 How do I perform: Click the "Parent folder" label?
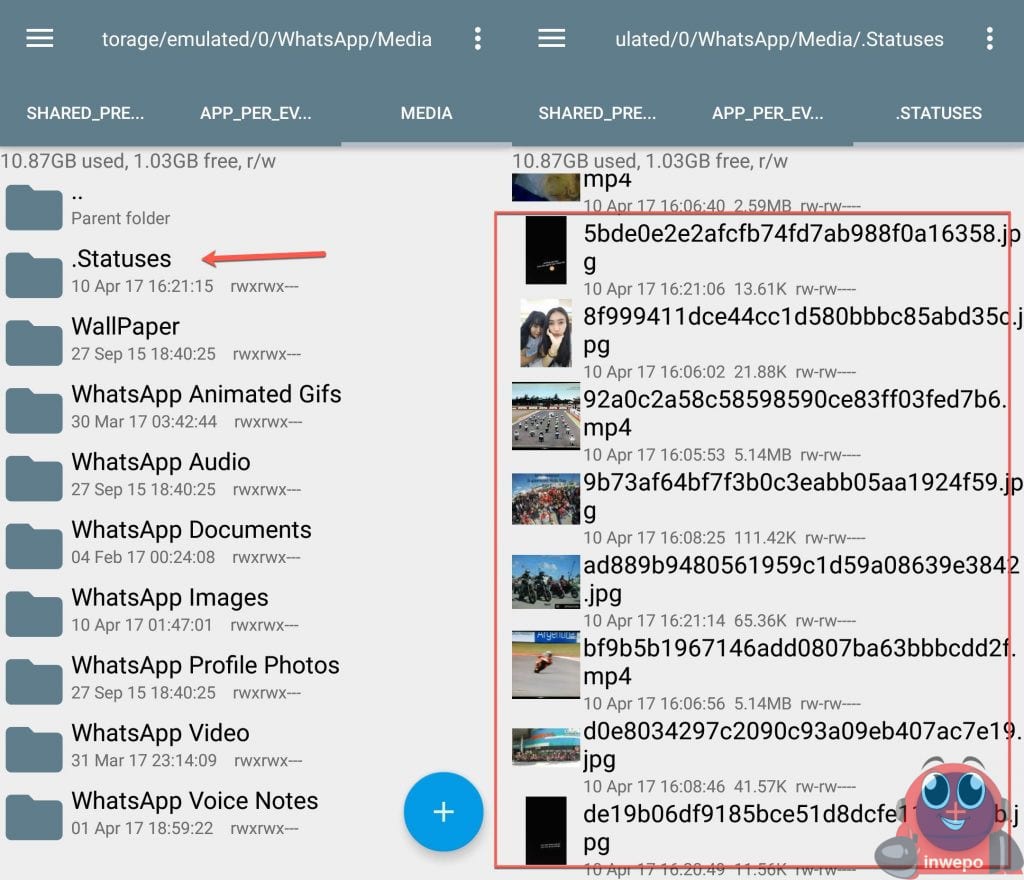(120, 218)
